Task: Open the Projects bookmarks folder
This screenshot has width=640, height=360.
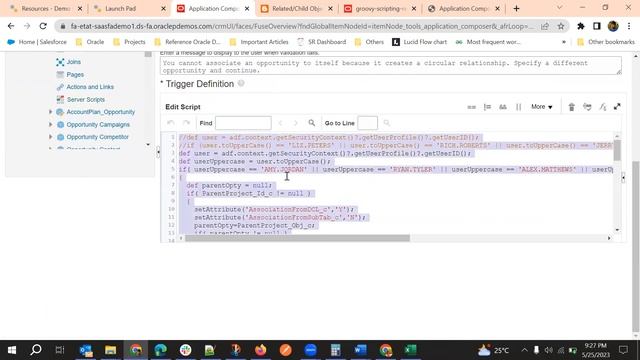Action: pos(129,42)
